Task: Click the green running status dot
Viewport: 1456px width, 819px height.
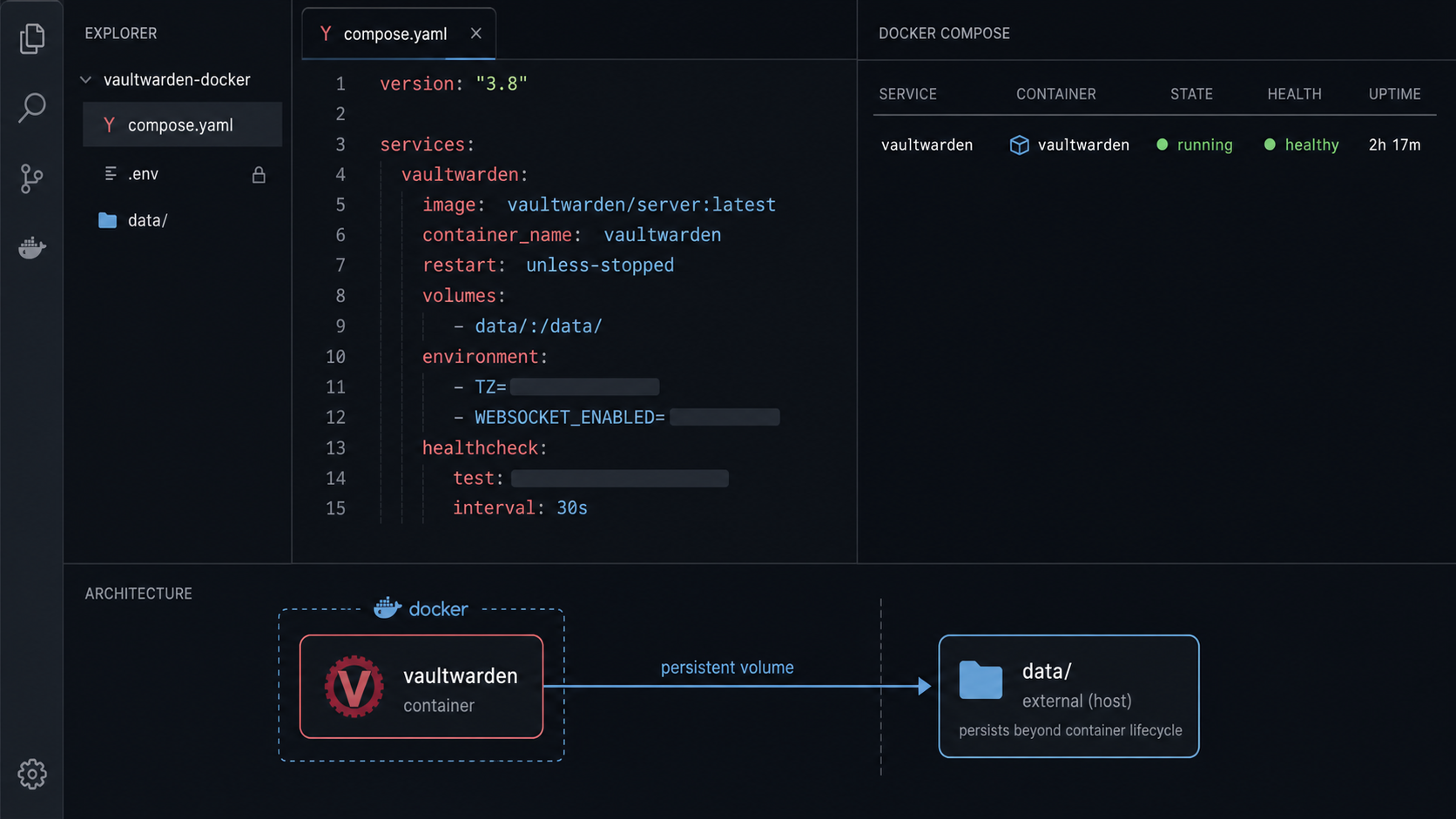Action: point(1162,144)
